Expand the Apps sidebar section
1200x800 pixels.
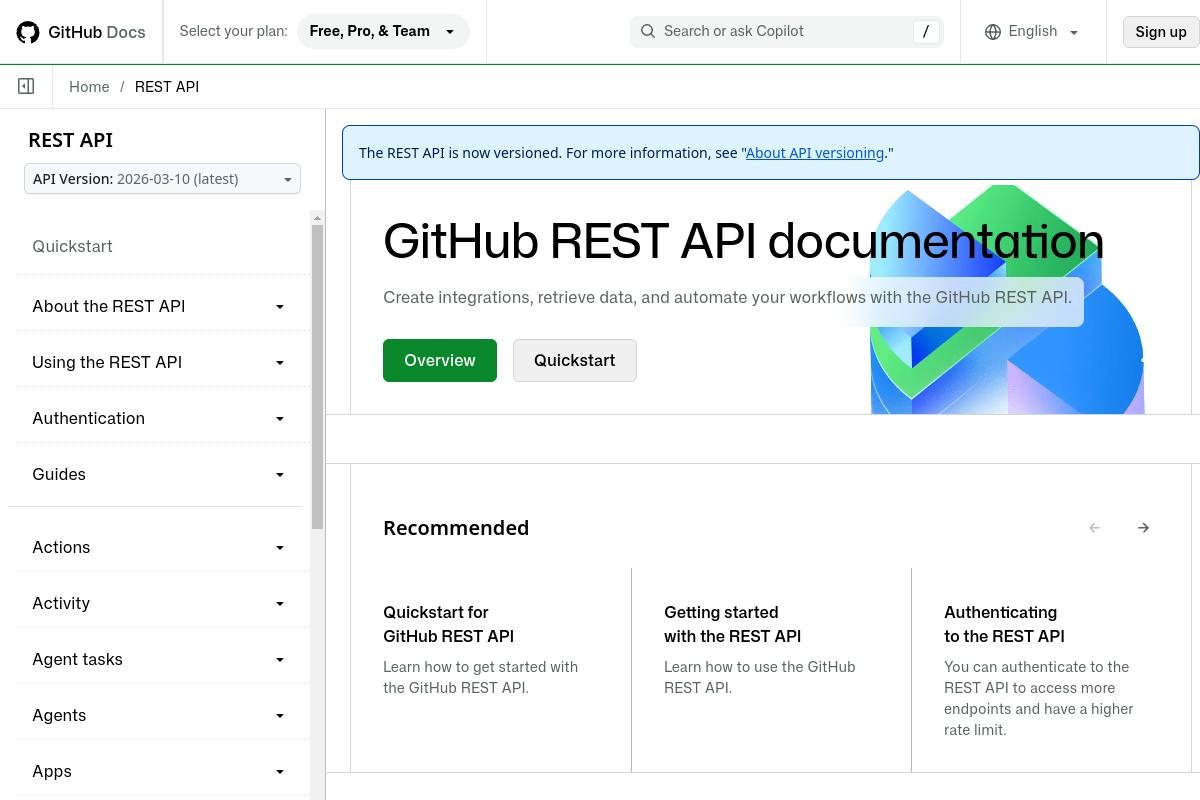159,771
